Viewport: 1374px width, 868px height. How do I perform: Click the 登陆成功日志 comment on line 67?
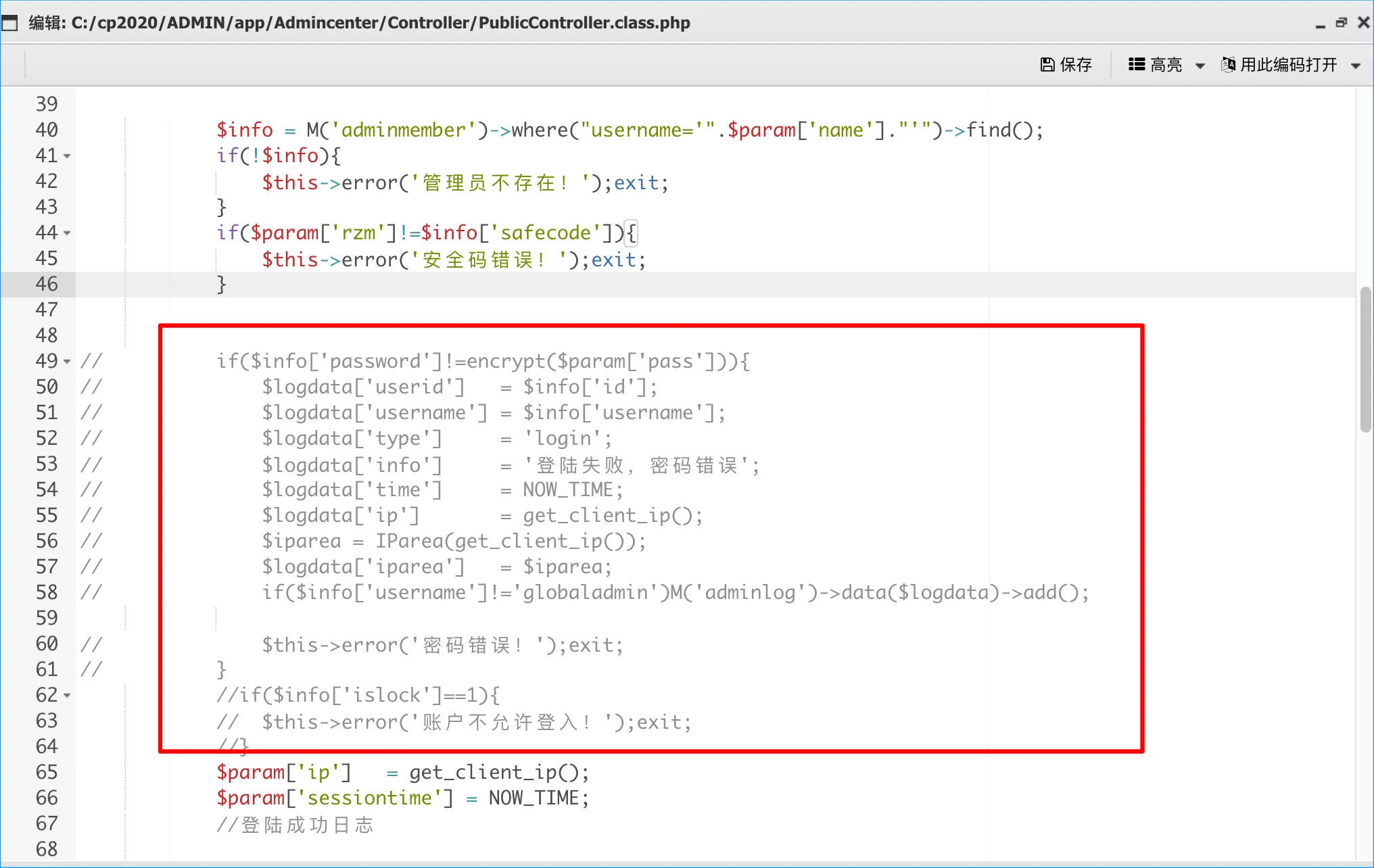point(307,825)
